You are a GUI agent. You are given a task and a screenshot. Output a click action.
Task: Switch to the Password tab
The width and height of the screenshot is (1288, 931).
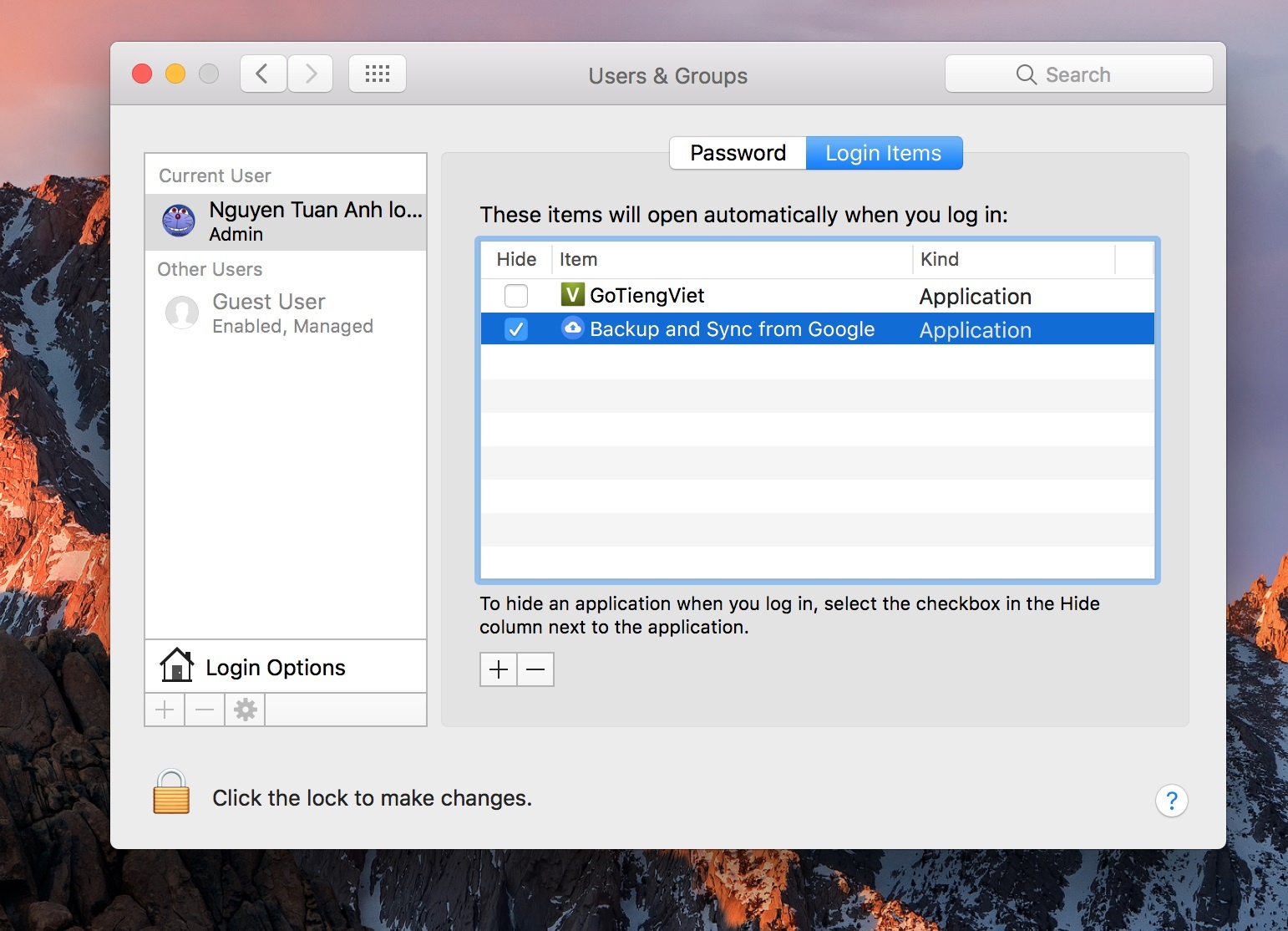(738, 153)
